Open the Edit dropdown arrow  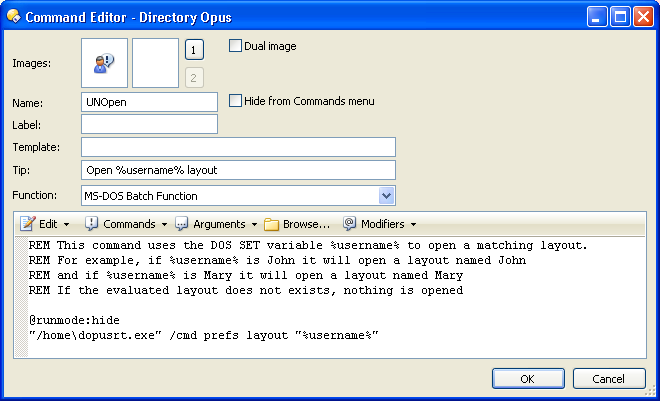tap(67, 225)
